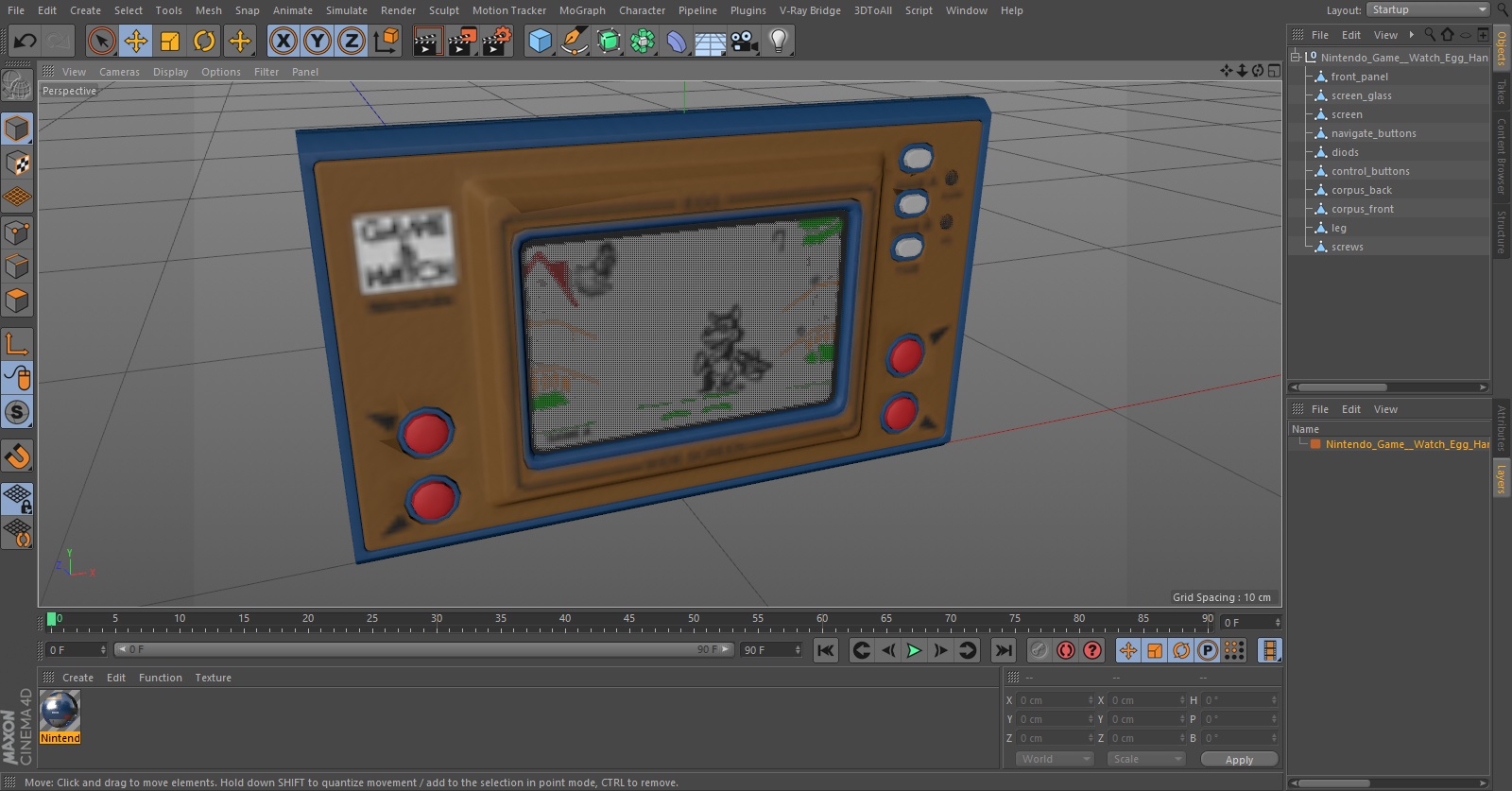Toggle the Z axis lock
The image size is (1512, 791).
point(352,41)
